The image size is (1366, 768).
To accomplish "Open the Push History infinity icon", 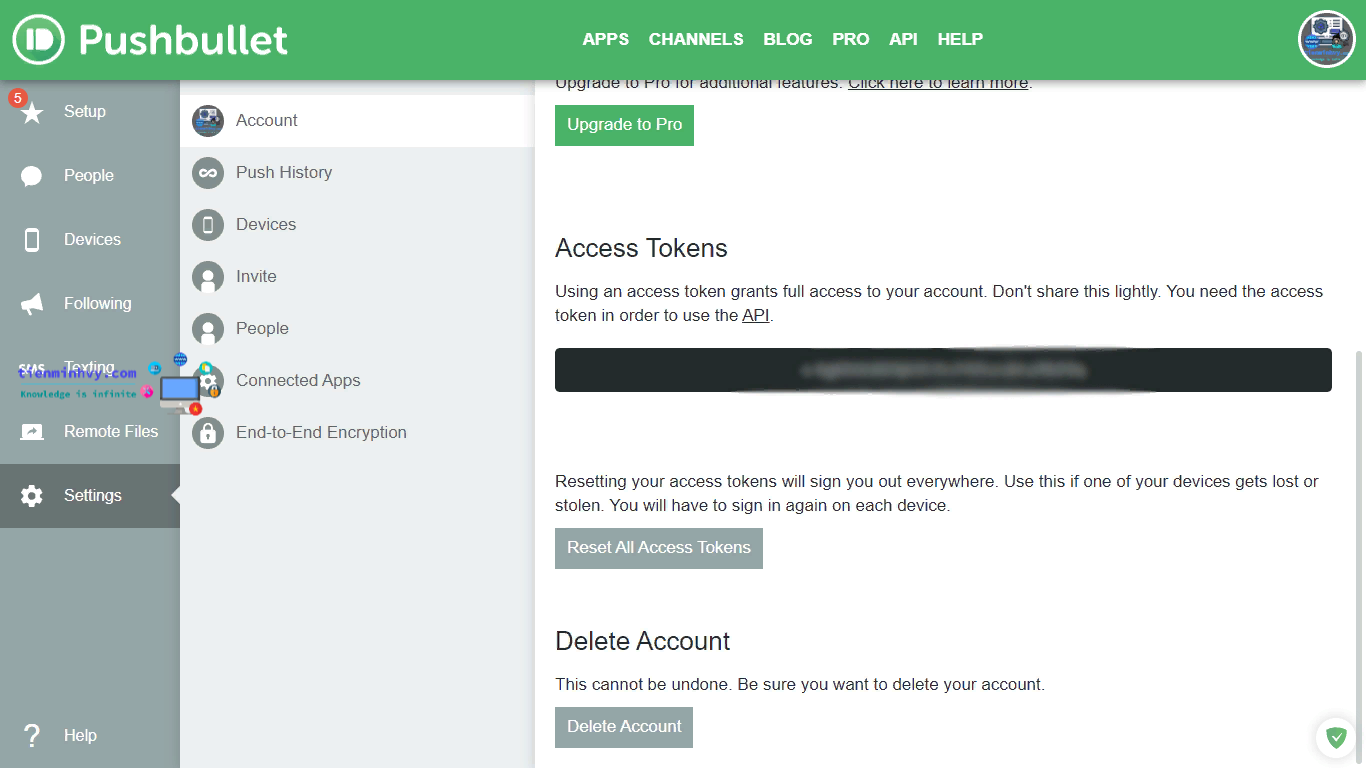I will click(x=208, y=173).
